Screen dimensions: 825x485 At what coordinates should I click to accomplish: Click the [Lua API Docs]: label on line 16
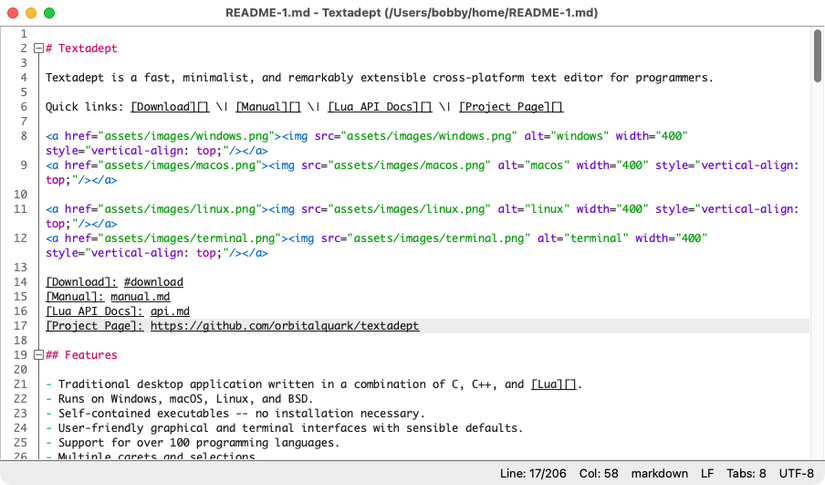click(95, 311)
